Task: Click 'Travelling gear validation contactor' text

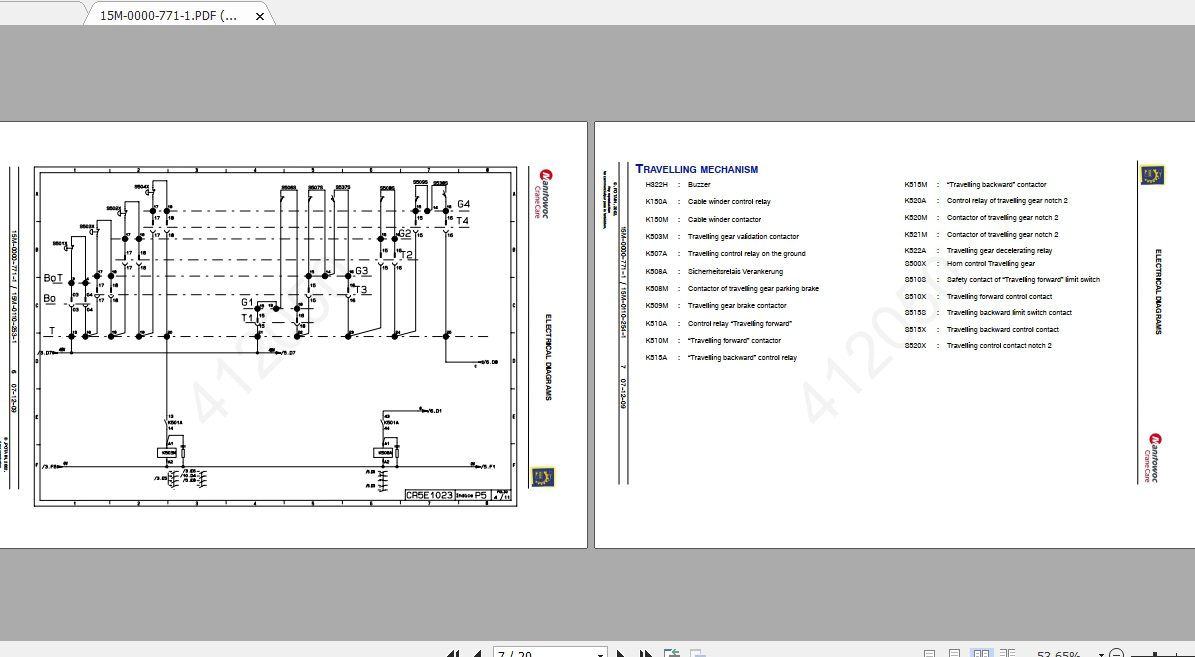Action: pyautogui.click(x=743, y=237)
